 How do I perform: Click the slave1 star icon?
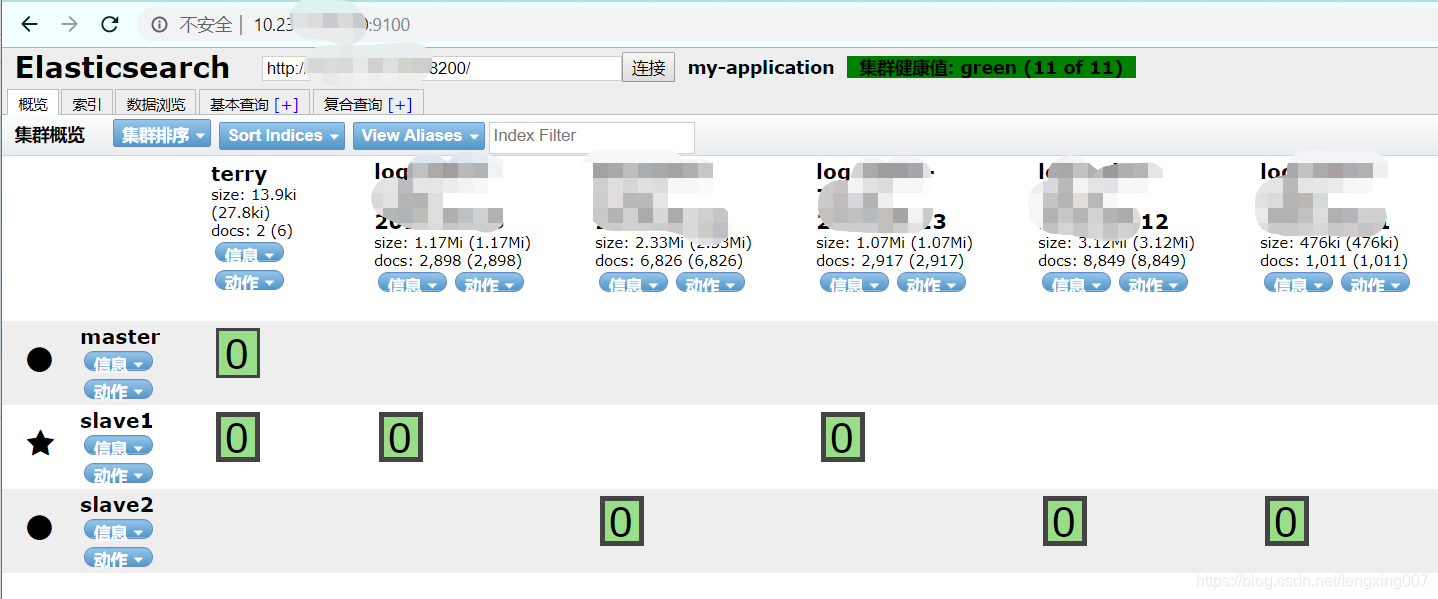(40, 443)
